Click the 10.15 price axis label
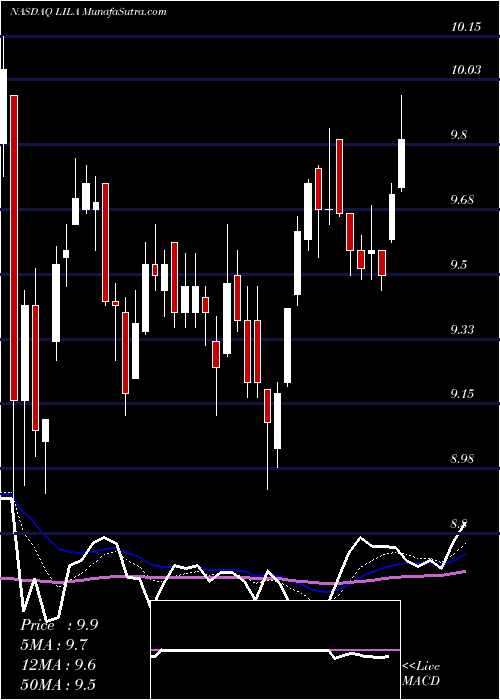This screenshot has height=700, width=500. [466, 27]
